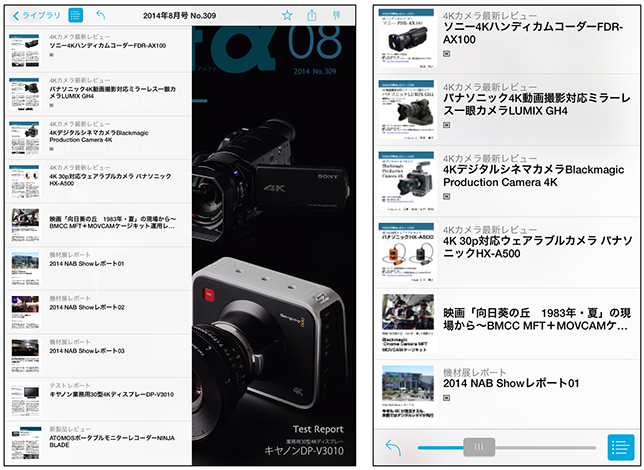The width and height of the screenshot is (644, 470).
Task: Open 4Kデジタルシネマカメラ Blackmagic article in left list
Action: coord(99,138)
